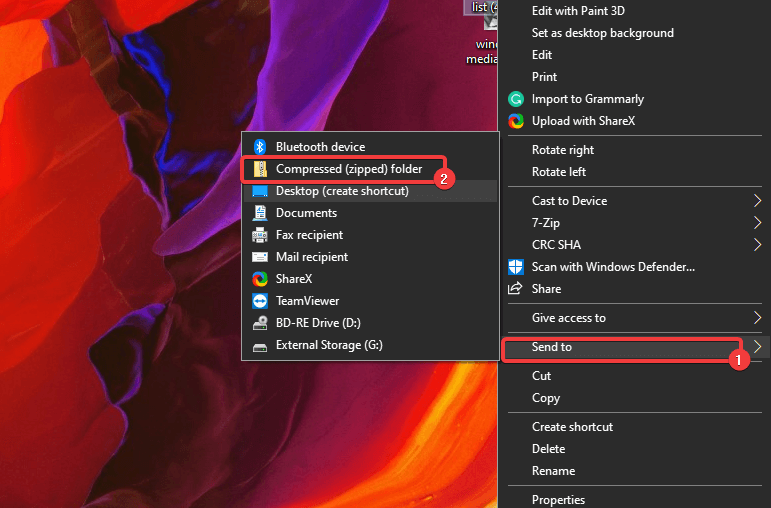
Task: Select Set as desktop background
Action: 635,33
